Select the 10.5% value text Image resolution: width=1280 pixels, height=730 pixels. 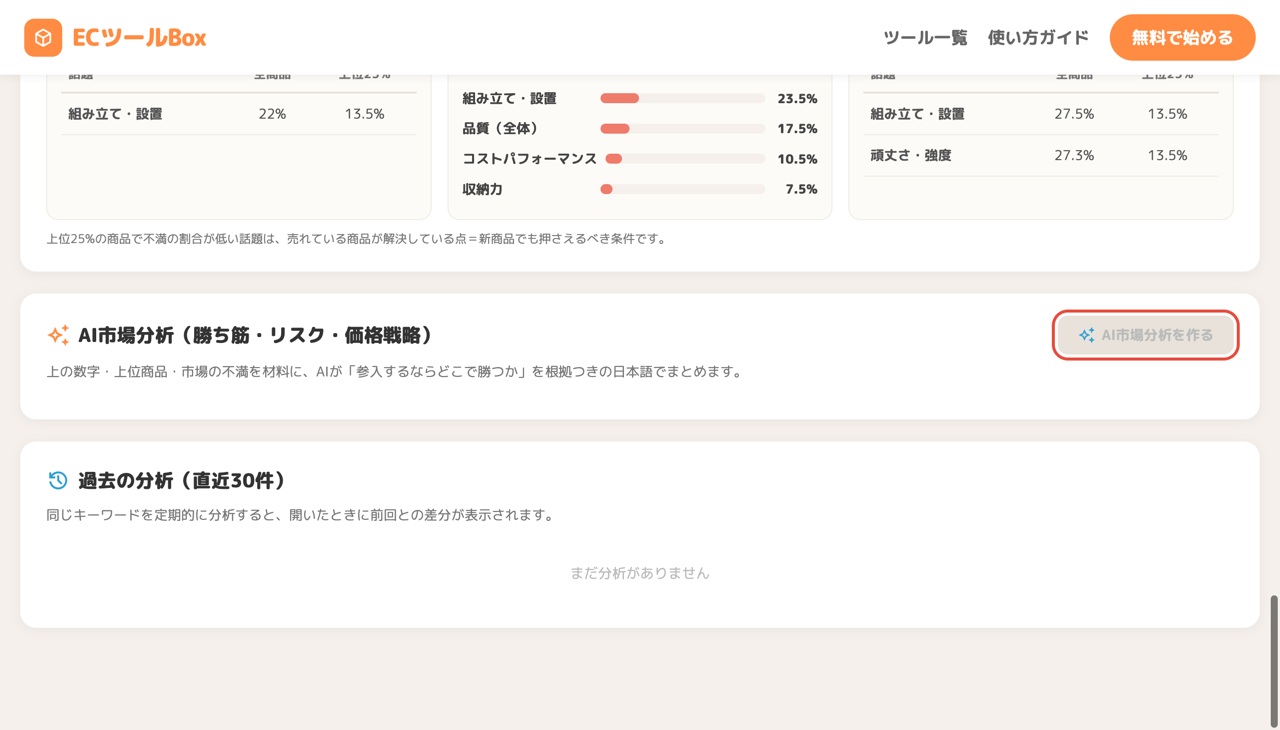pos(797,159)
